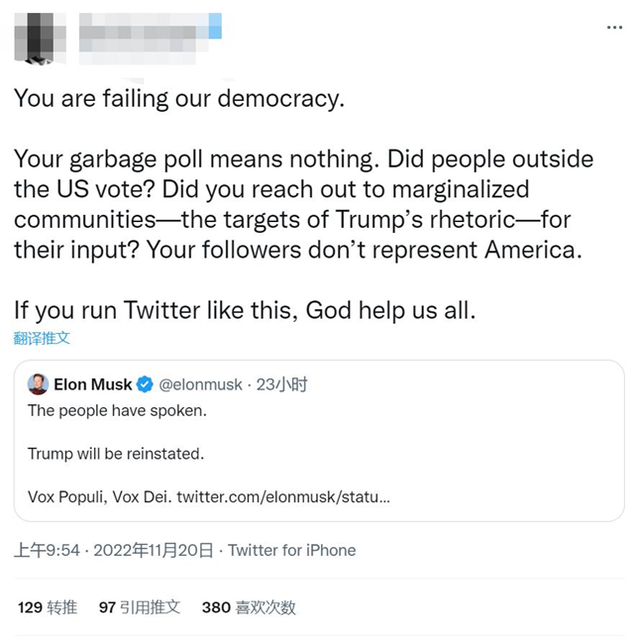View the 97 引用推文 quote tweets
The height and width of the screenshot is (643, 640).
coord(139,607)
